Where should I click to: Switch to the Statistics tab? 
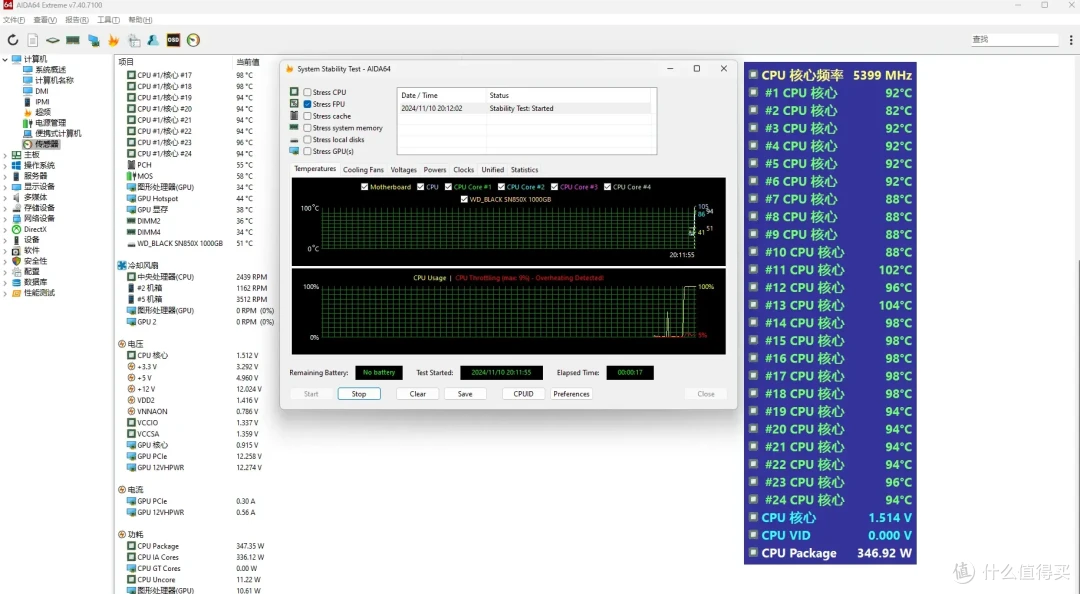tap(524, 170)
